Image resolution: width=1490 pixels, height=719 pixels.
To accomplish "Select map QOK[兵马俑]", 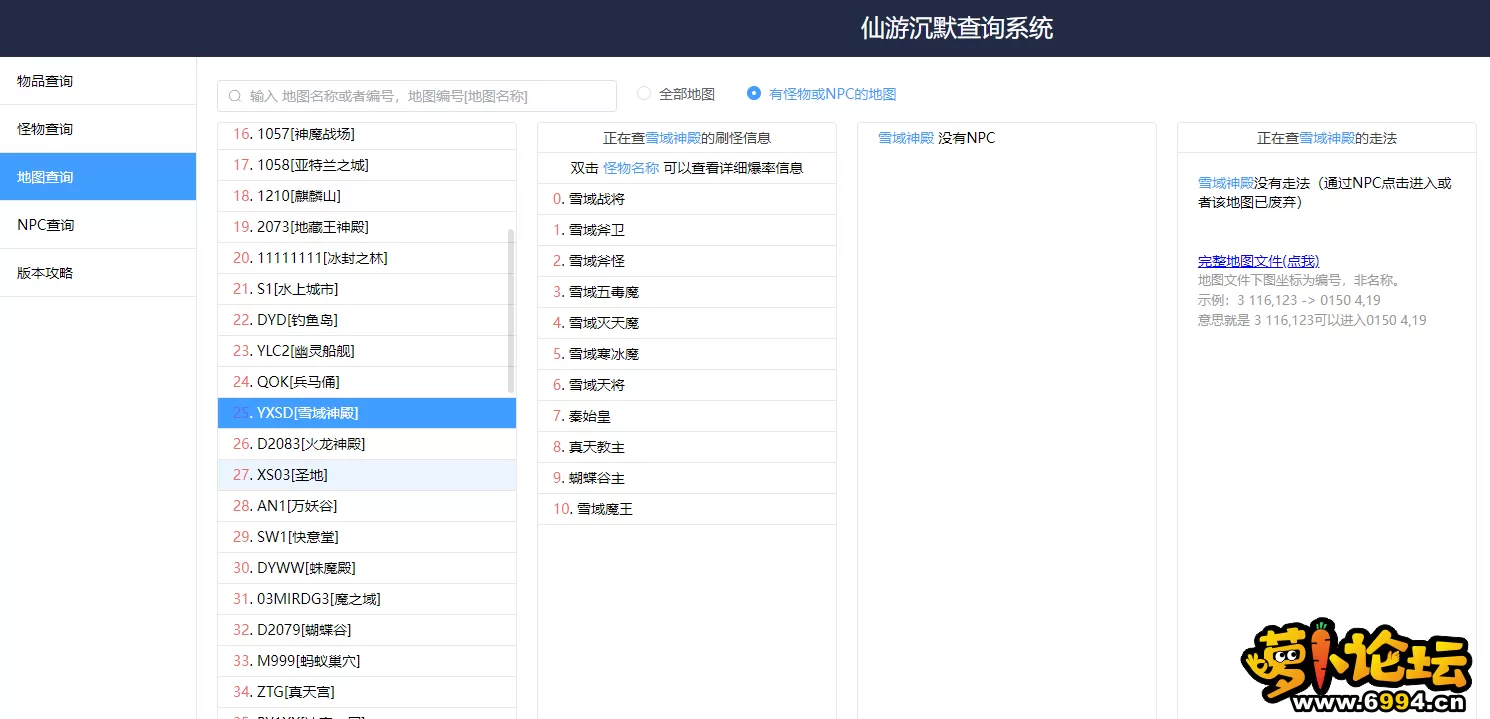I will (367, 382).
